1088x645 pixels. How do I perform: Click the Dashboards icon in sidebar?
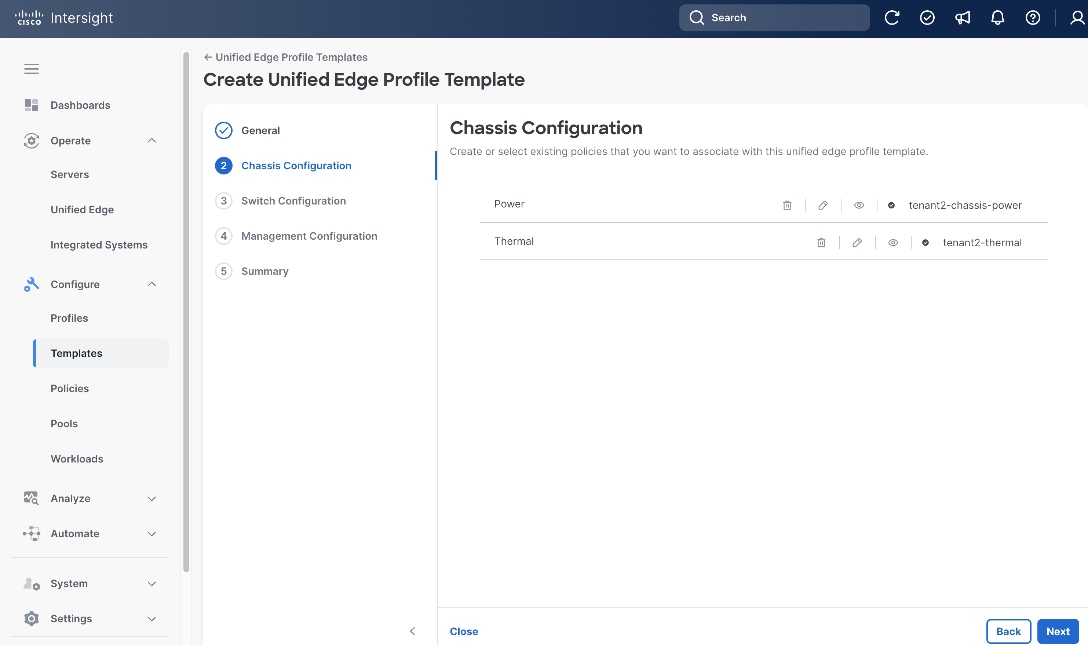coord(31,105)
